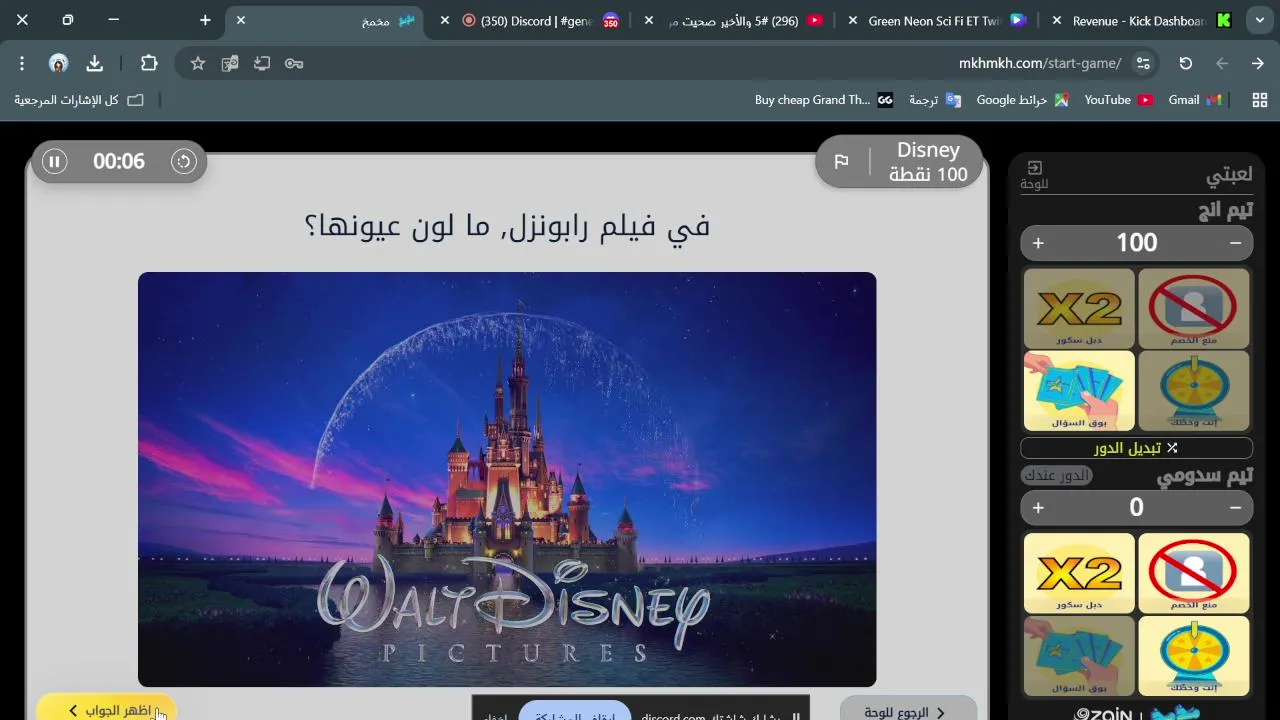Open the Chrome three-dot menu
Viewport: 1280px width, 720px height.
click(22, 63)
